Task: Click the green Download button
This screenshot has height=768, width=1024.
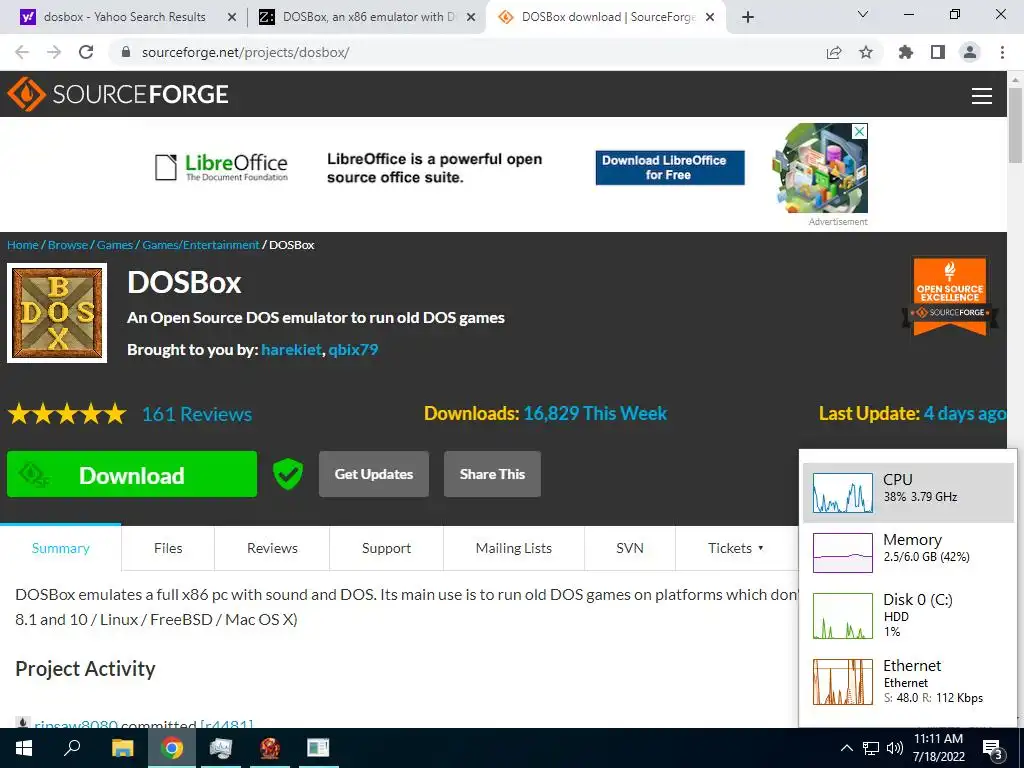Action: [x=132, y=474]
